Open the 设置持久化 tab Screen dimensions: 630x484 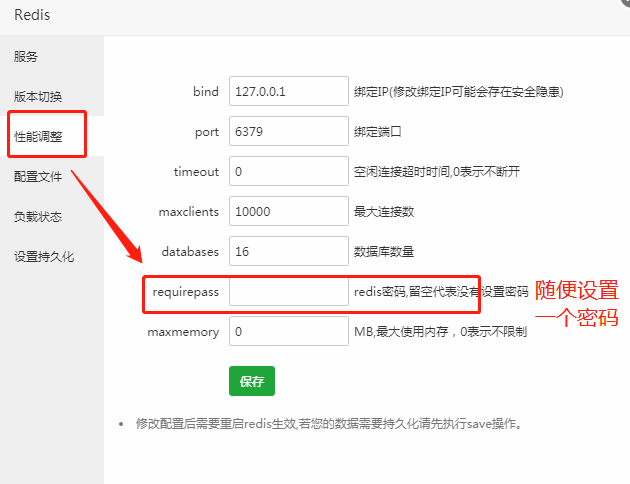44,257
